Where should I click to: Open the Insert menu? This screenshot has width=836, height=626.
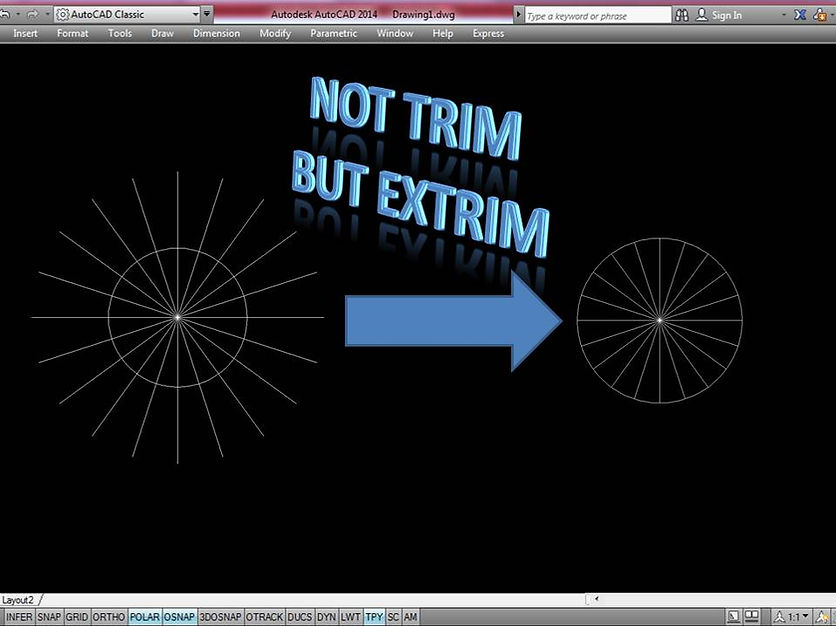coord(25,34)
